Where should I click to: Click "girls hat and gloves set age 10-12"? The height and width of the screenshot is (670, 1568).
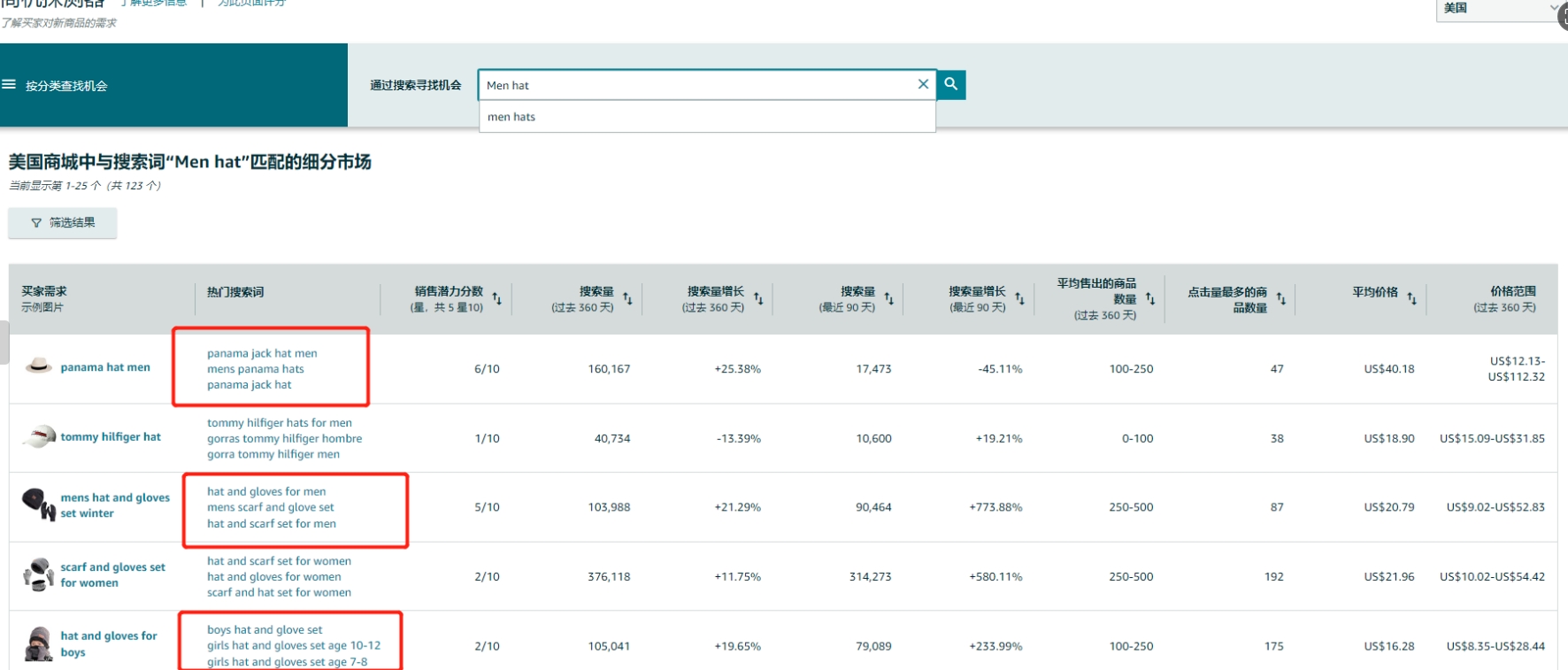coord(294,646)
